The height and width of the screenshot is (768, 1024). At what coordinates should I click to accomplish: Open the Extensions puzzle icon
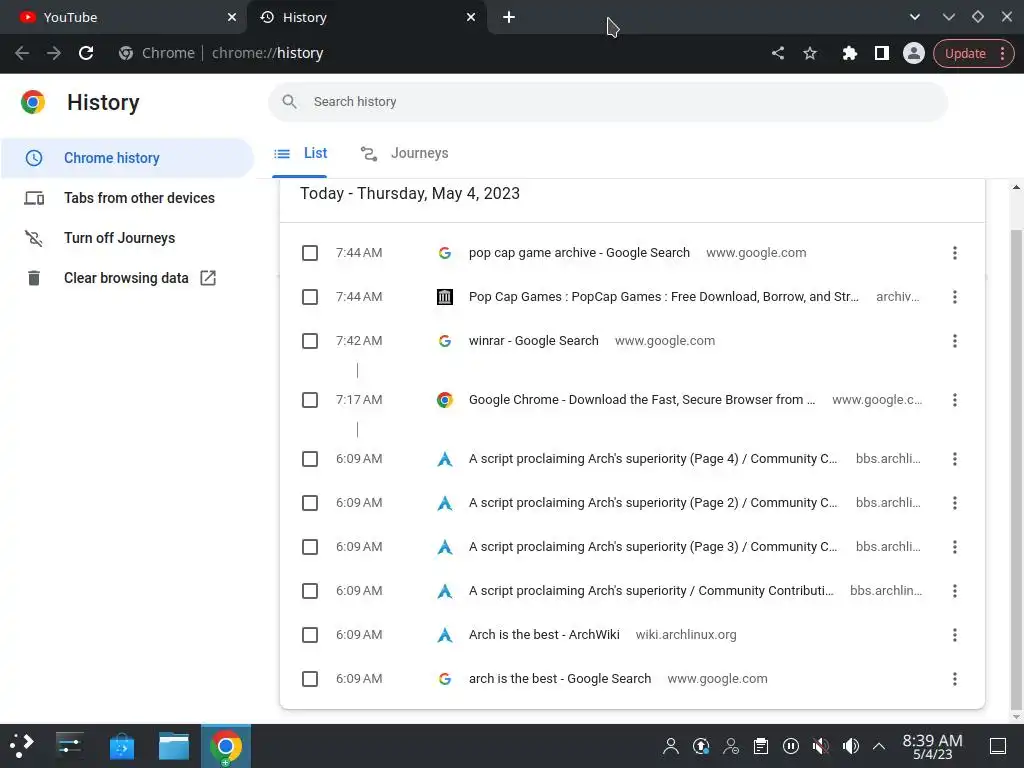[x=849, y=53]
